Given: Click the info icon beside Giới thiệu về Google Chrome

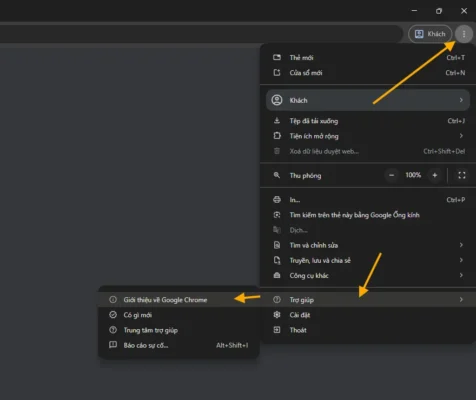Looking at the screenshot, I should 113,300.
